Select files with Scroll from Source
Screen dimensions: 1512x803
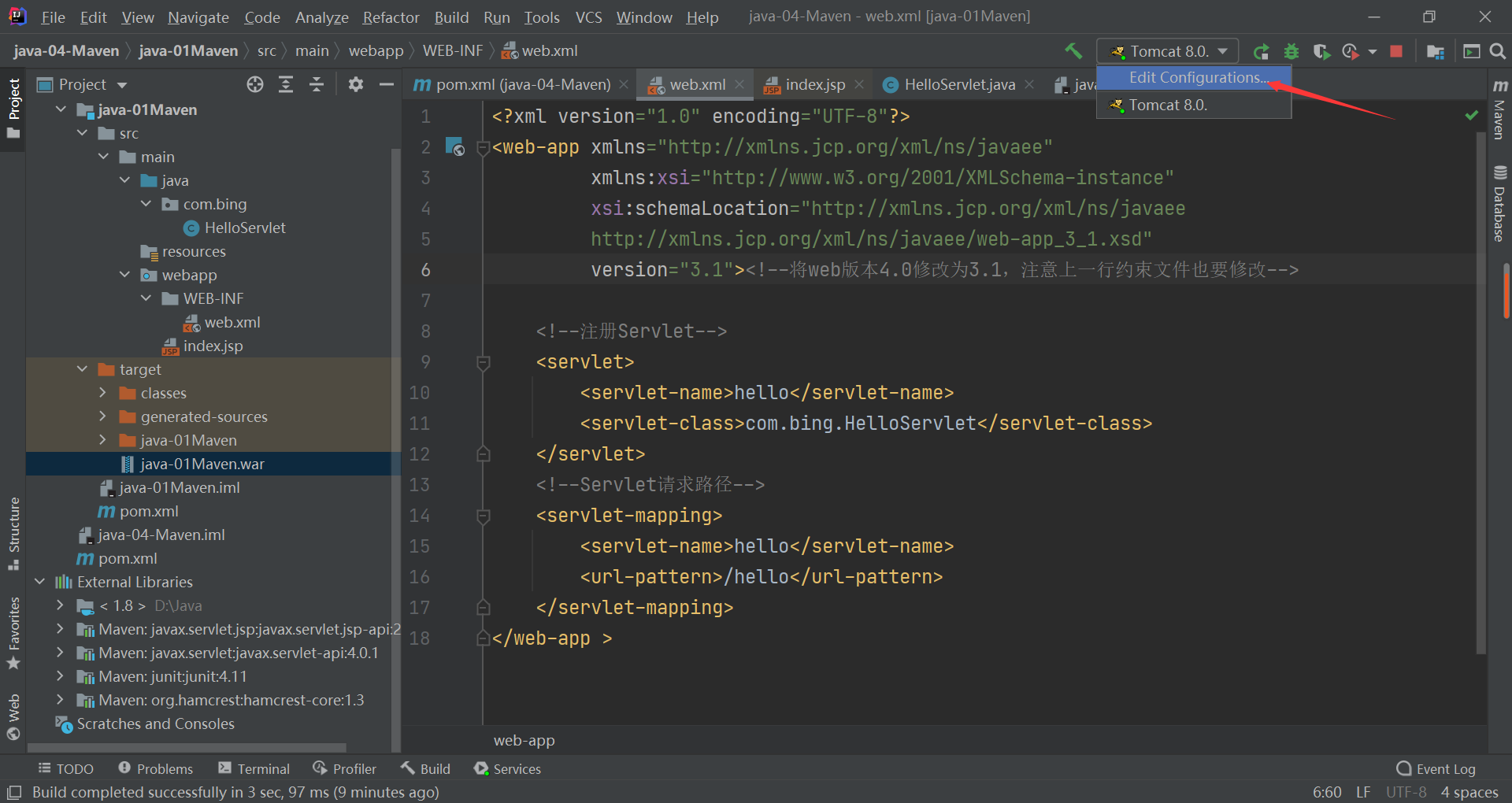tap(254, 84)
